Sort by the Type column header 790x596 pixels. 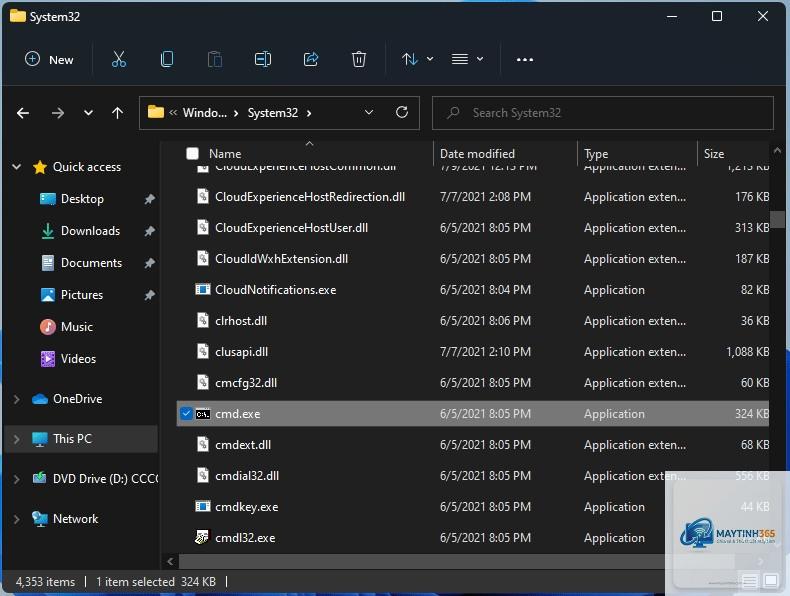point(596,154)
